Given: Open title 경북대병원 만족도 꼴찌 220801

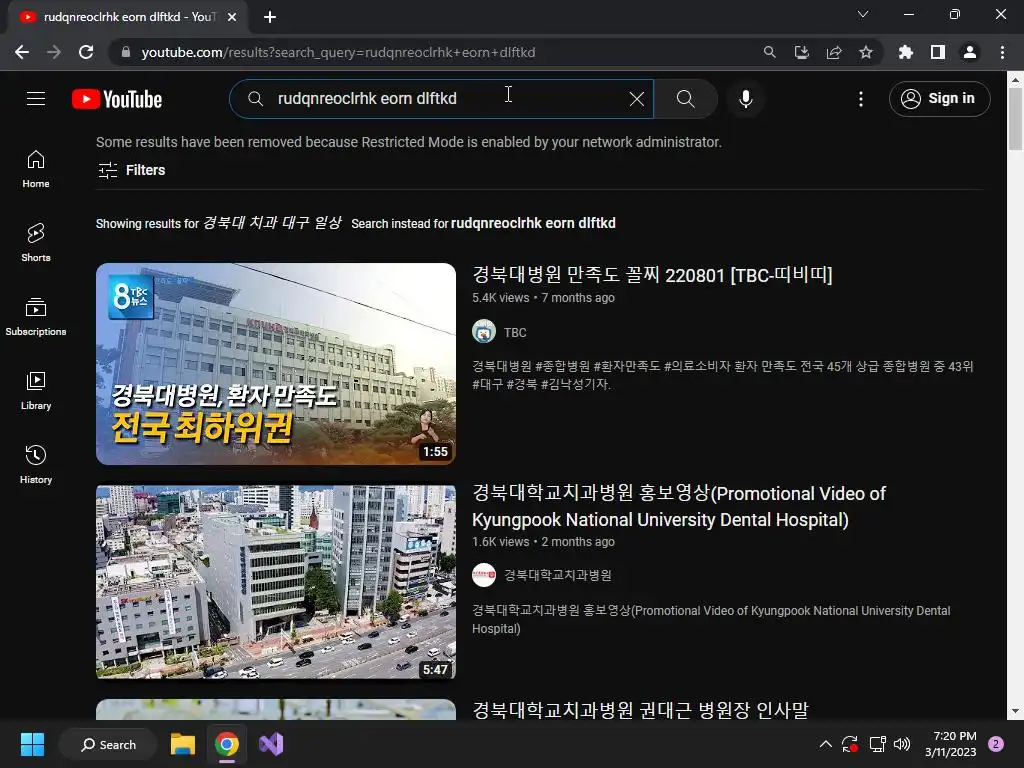Looking at the screenshot, I should click(652, 275).
